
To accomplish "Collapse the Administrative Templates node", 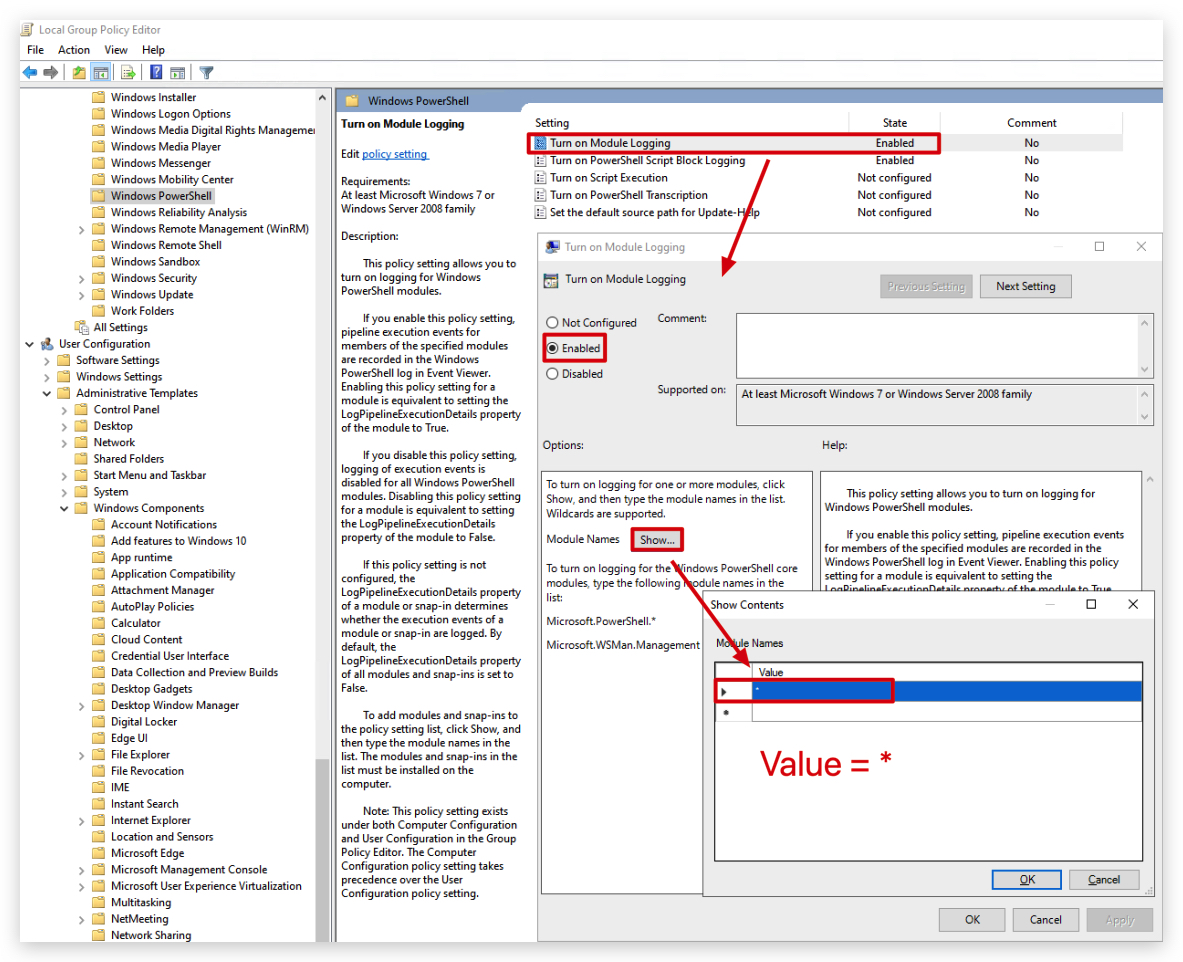I will pyautogui.click(x=47, y=394).
